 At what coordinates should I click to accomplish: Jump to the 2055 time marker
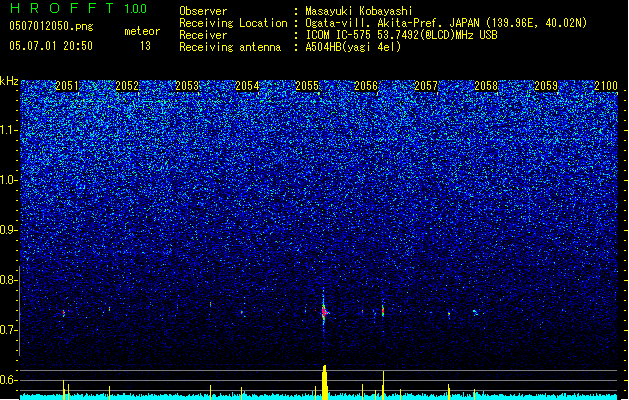pos(307,86)
